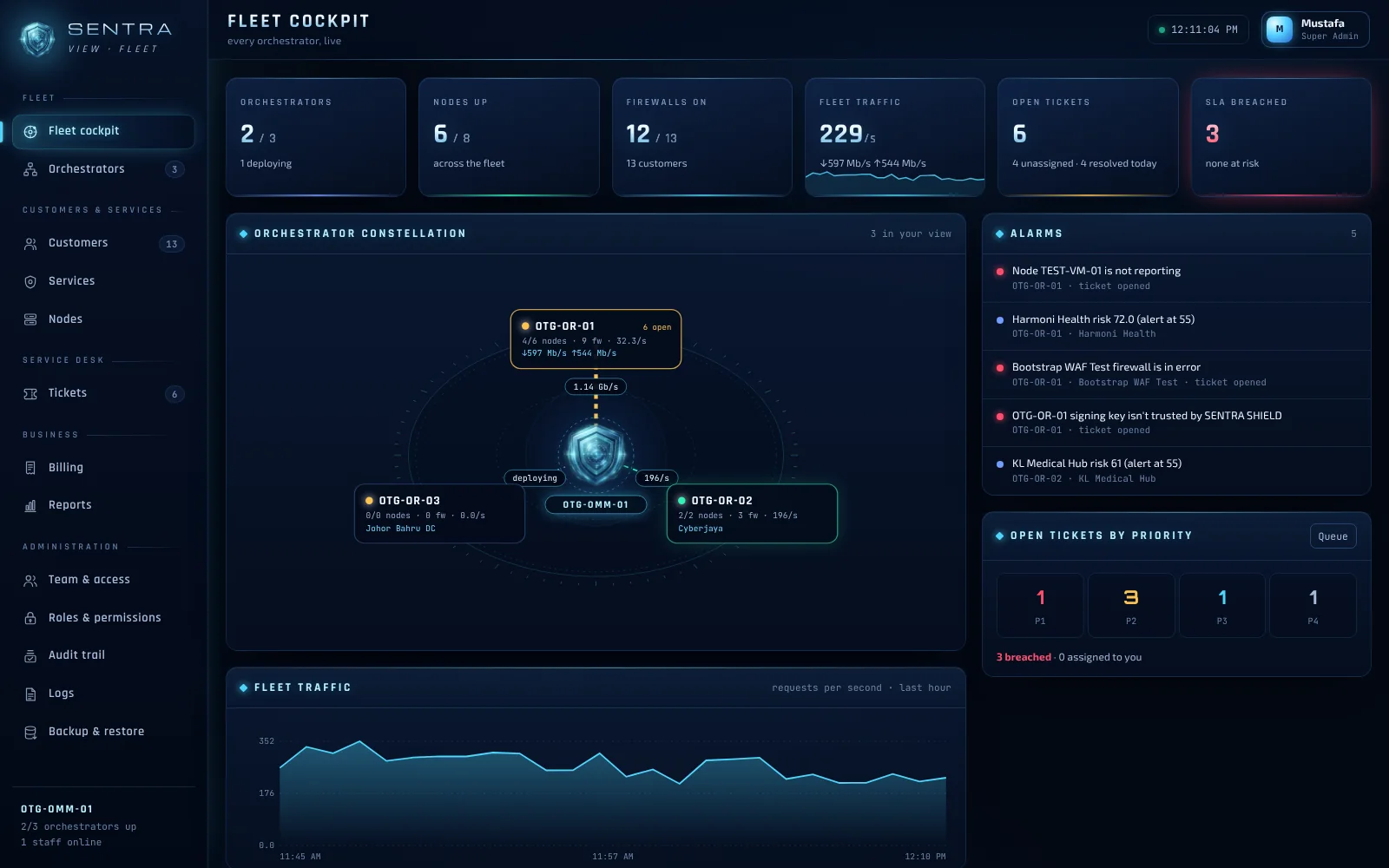Open the Fleet cockpit menu item
The image size is (1389, 868).
click(x=103, y=132)
